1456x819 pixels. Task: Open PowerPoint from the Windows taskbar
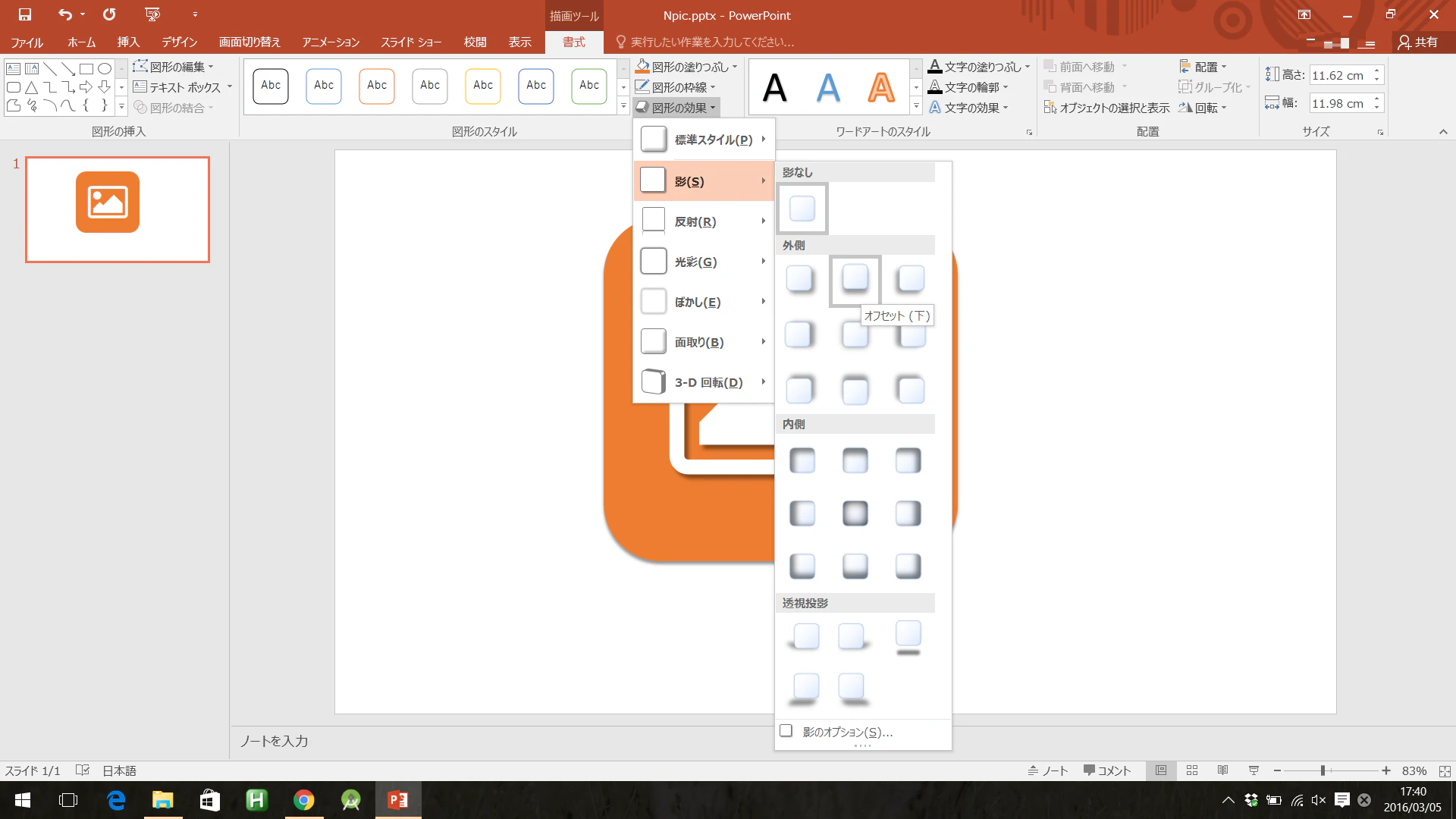[x=398, y=800]
